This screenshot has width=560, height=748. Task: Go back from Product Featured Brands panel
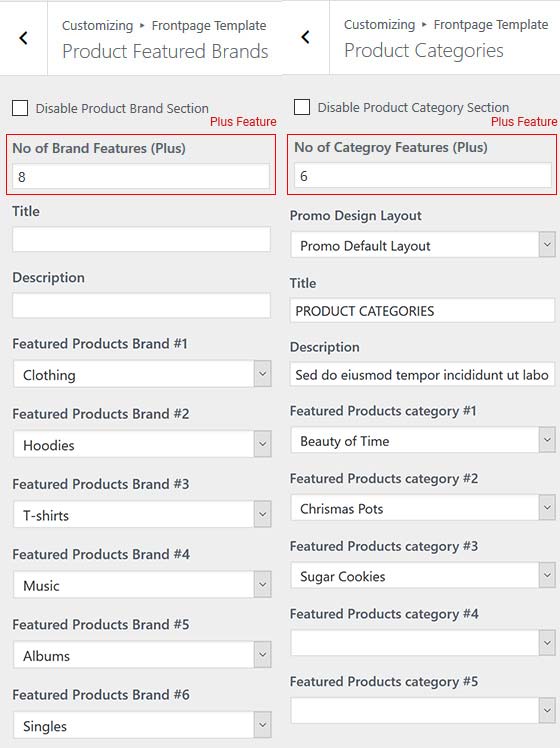pos(23,38)
